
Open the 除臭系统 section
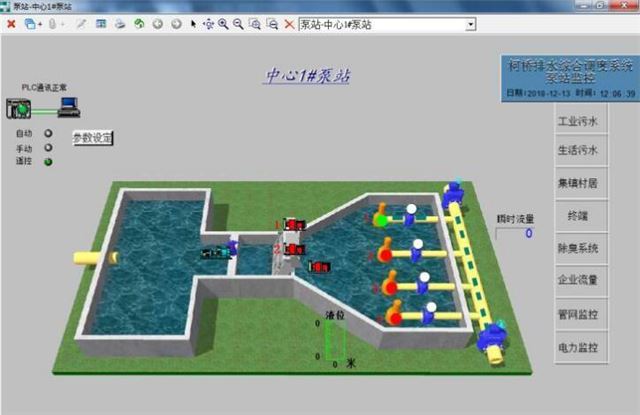pos(581,248)
